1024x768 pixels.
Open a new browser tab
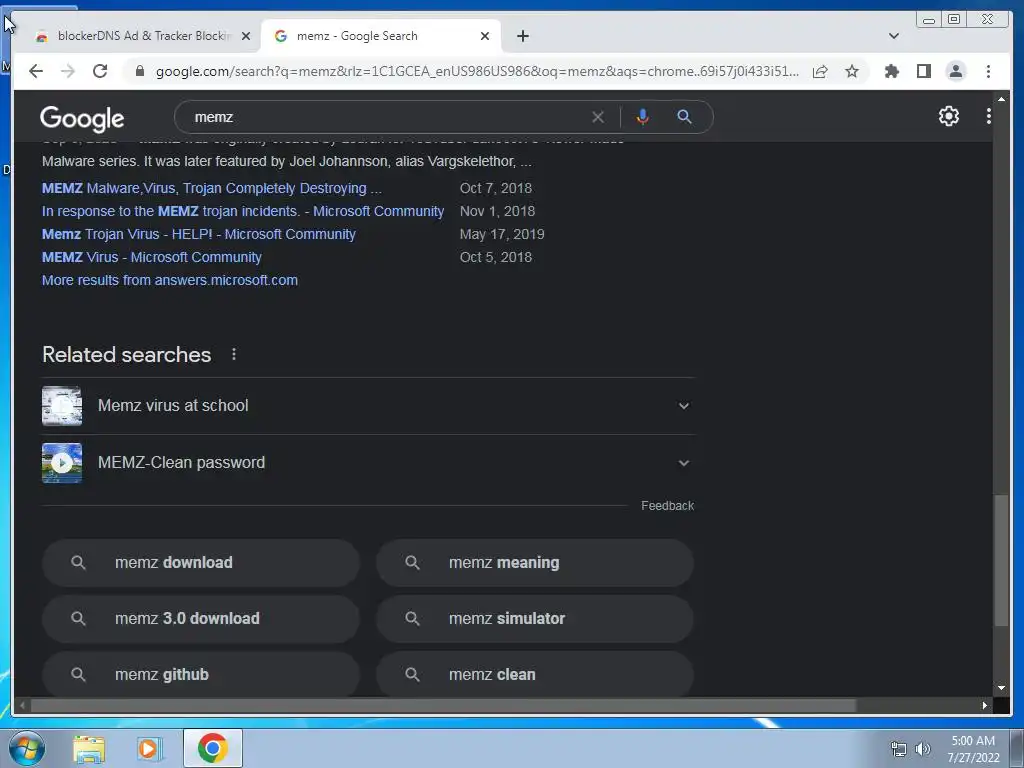coord(522,36)
